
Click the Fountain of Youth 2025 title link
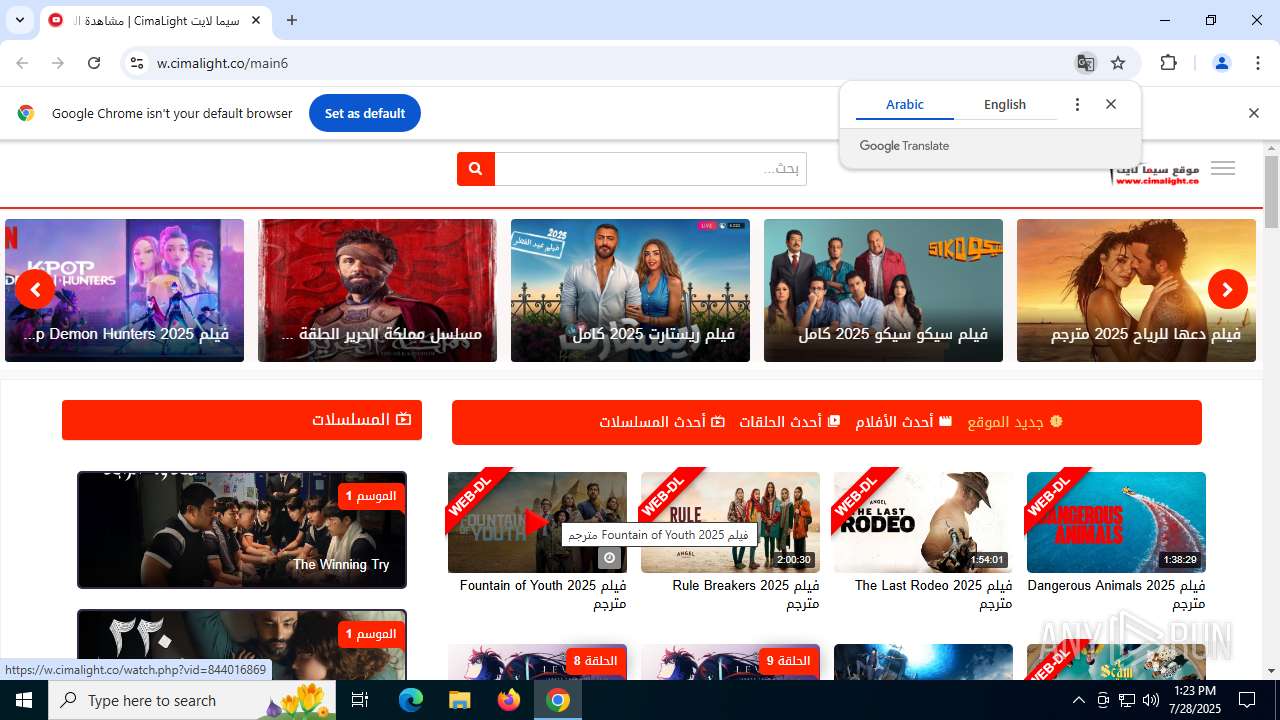click(543, 594)
